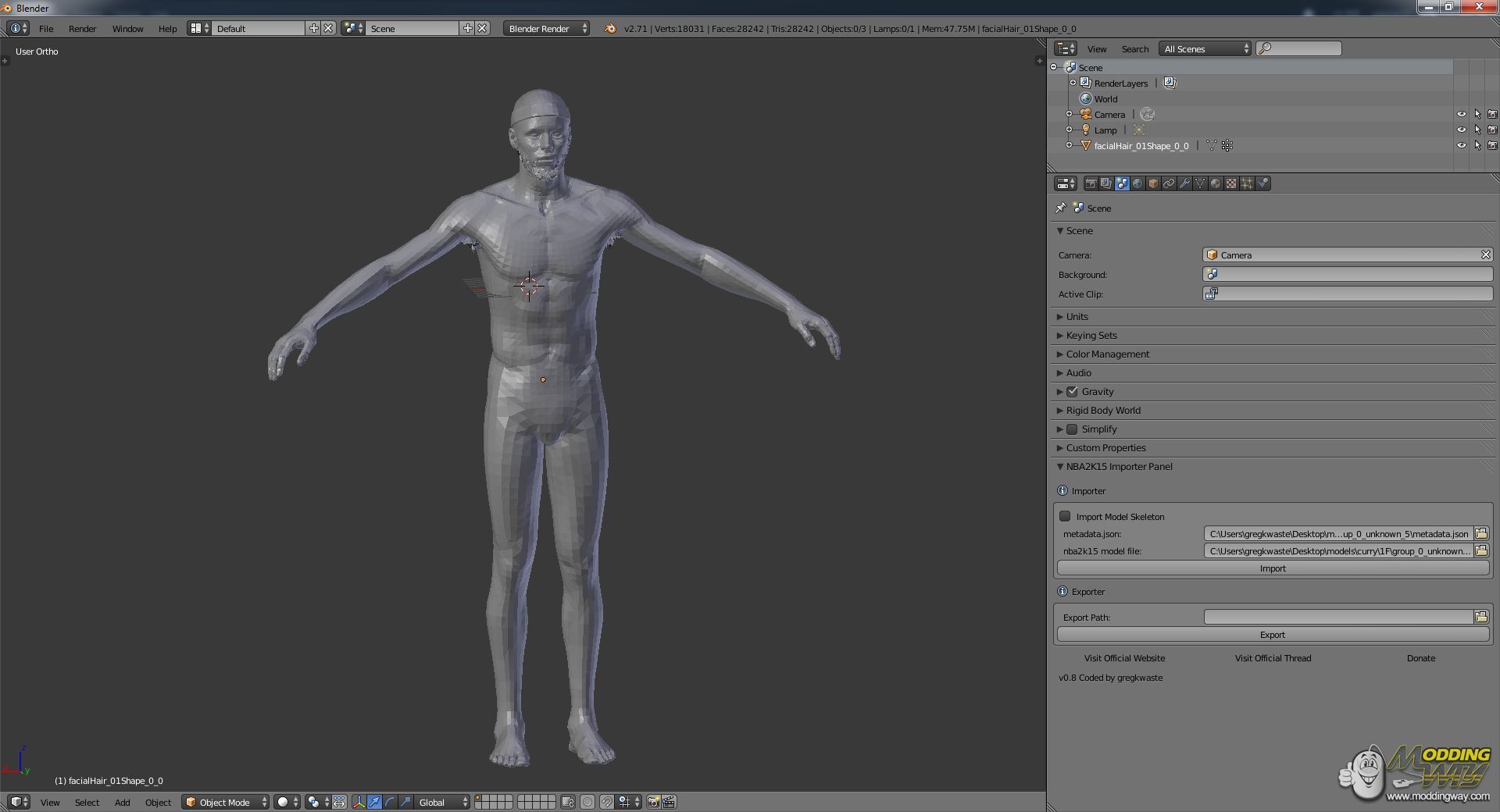Open the Texture properties checker tab

point(1231,183)
